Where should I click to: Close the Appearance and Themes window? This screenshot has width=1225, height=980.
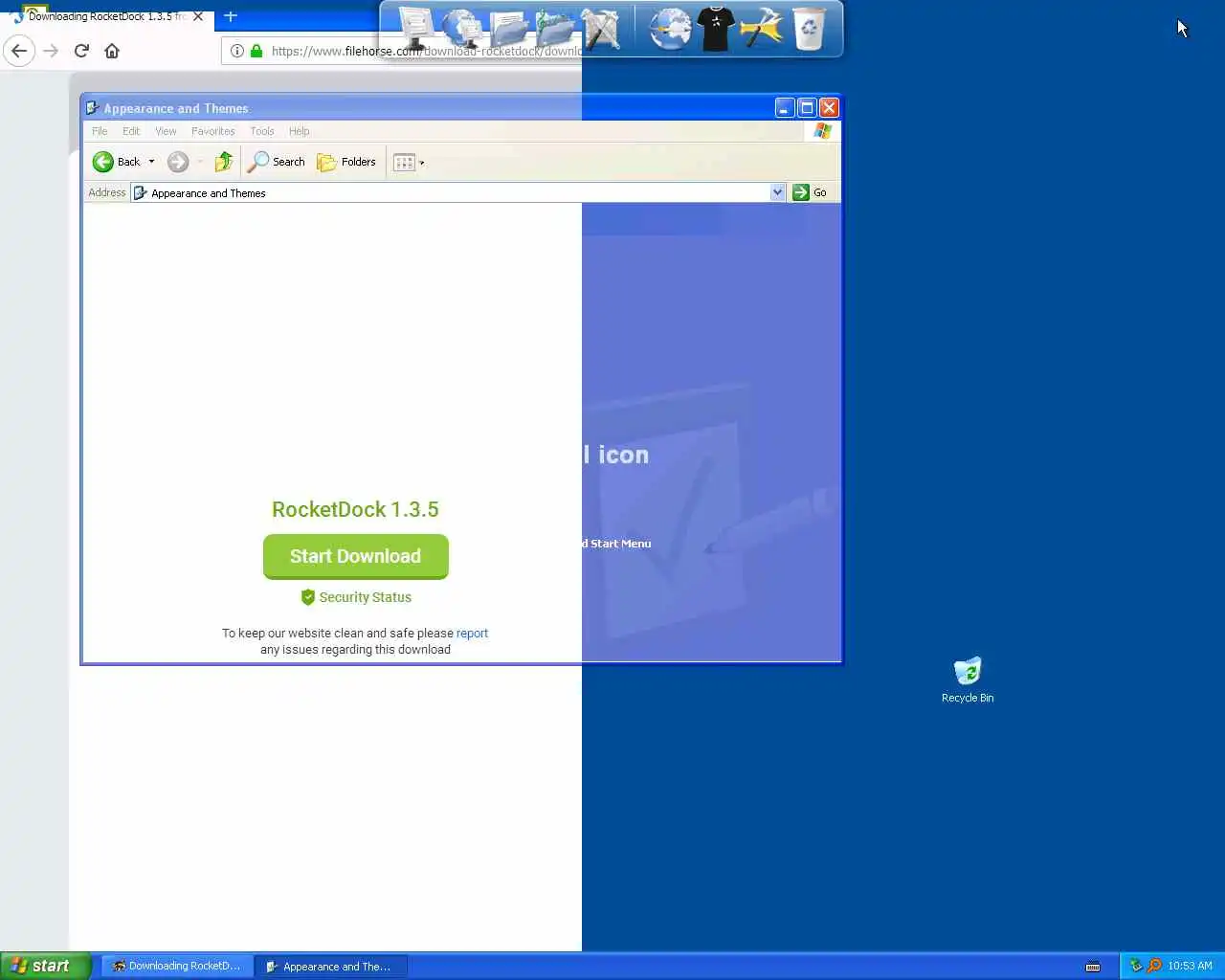coord(829,108)
